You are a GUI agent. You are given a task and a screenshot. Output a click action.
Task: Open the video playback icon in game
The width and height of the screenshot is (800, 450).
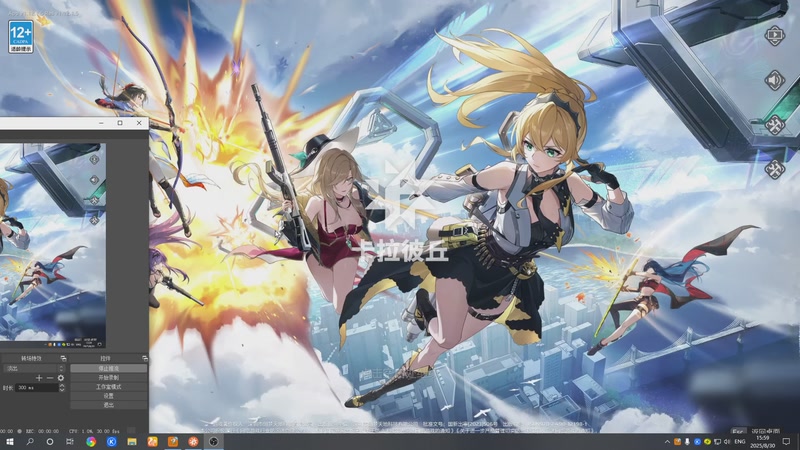[774, 35]
